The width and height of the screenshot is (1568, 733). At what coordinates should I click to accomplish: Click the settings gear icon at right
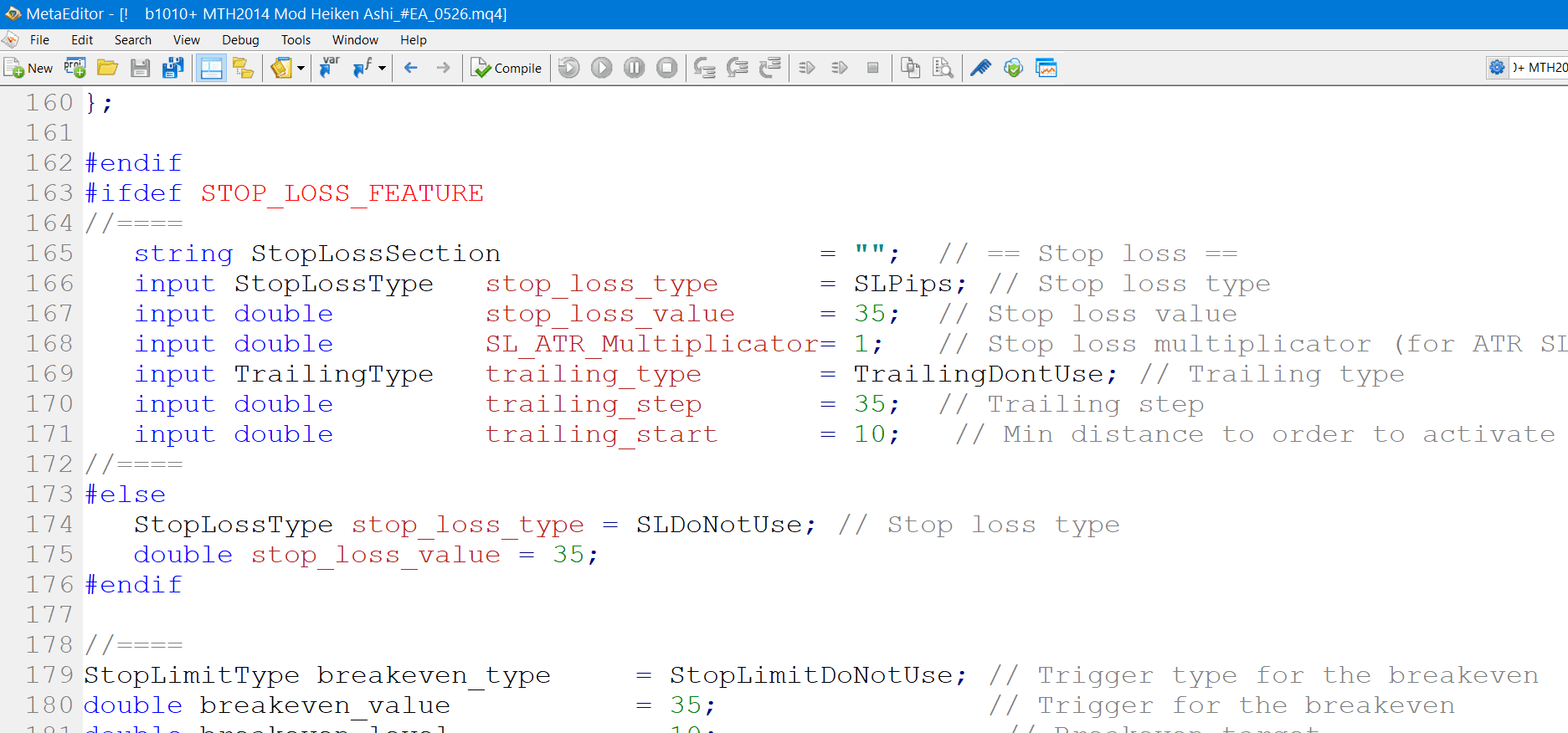[x=1497, y=68]
